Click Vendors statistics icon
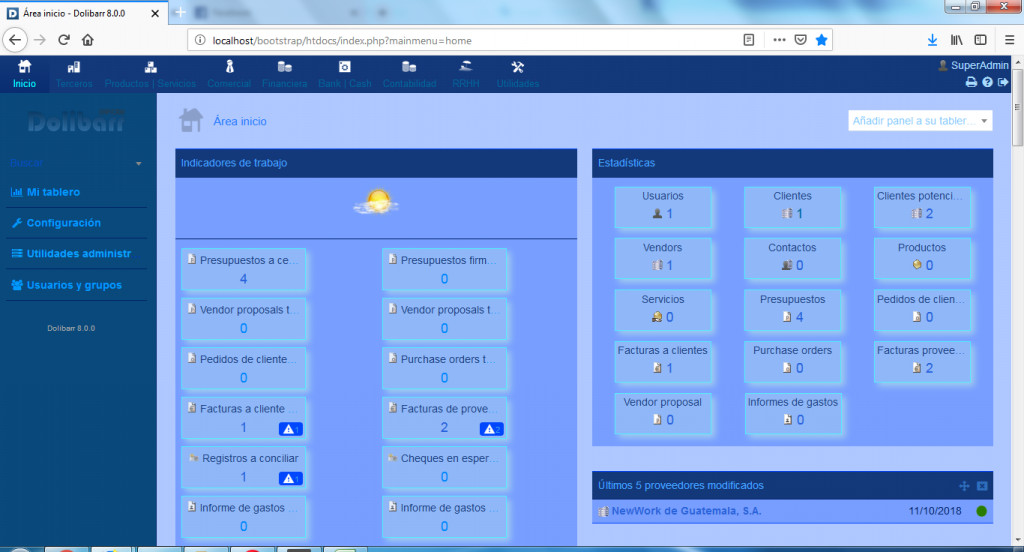This screenshot has width=1024, height=552. pyautogui.click(x=657, y=265)
